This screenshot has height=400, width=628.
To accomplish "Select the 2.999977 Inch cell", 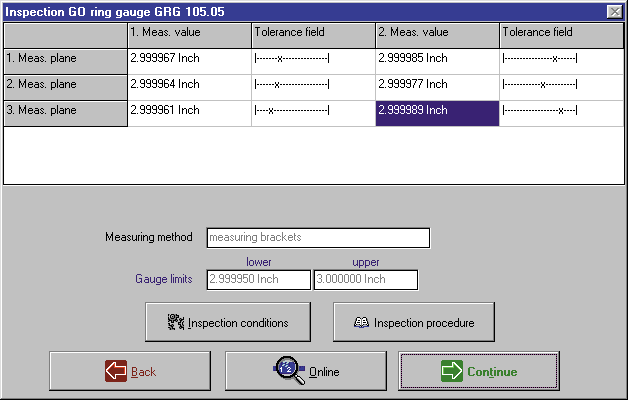I will pyautogui.click(x=437, y=87).
